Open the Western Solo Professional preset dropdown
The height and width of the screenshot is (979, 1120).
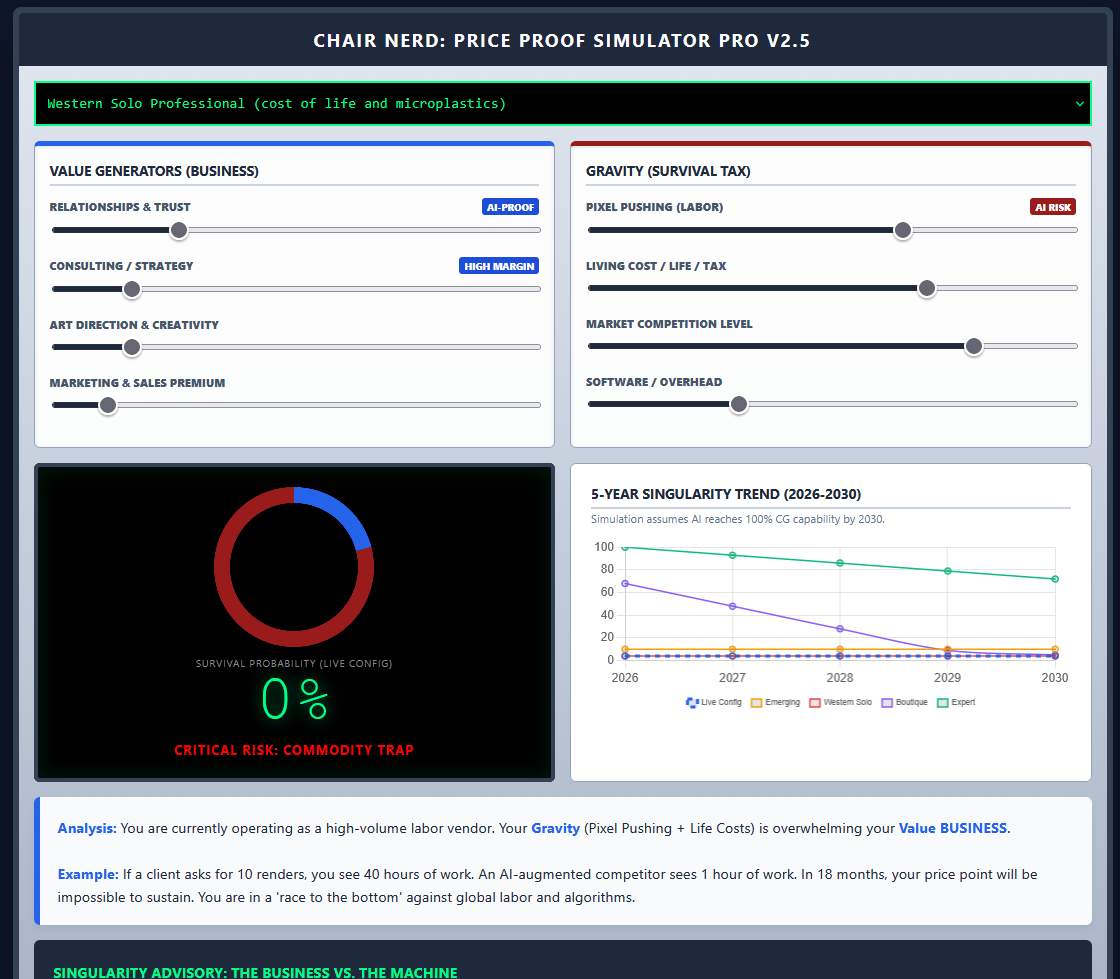click(x=563, y=104)
